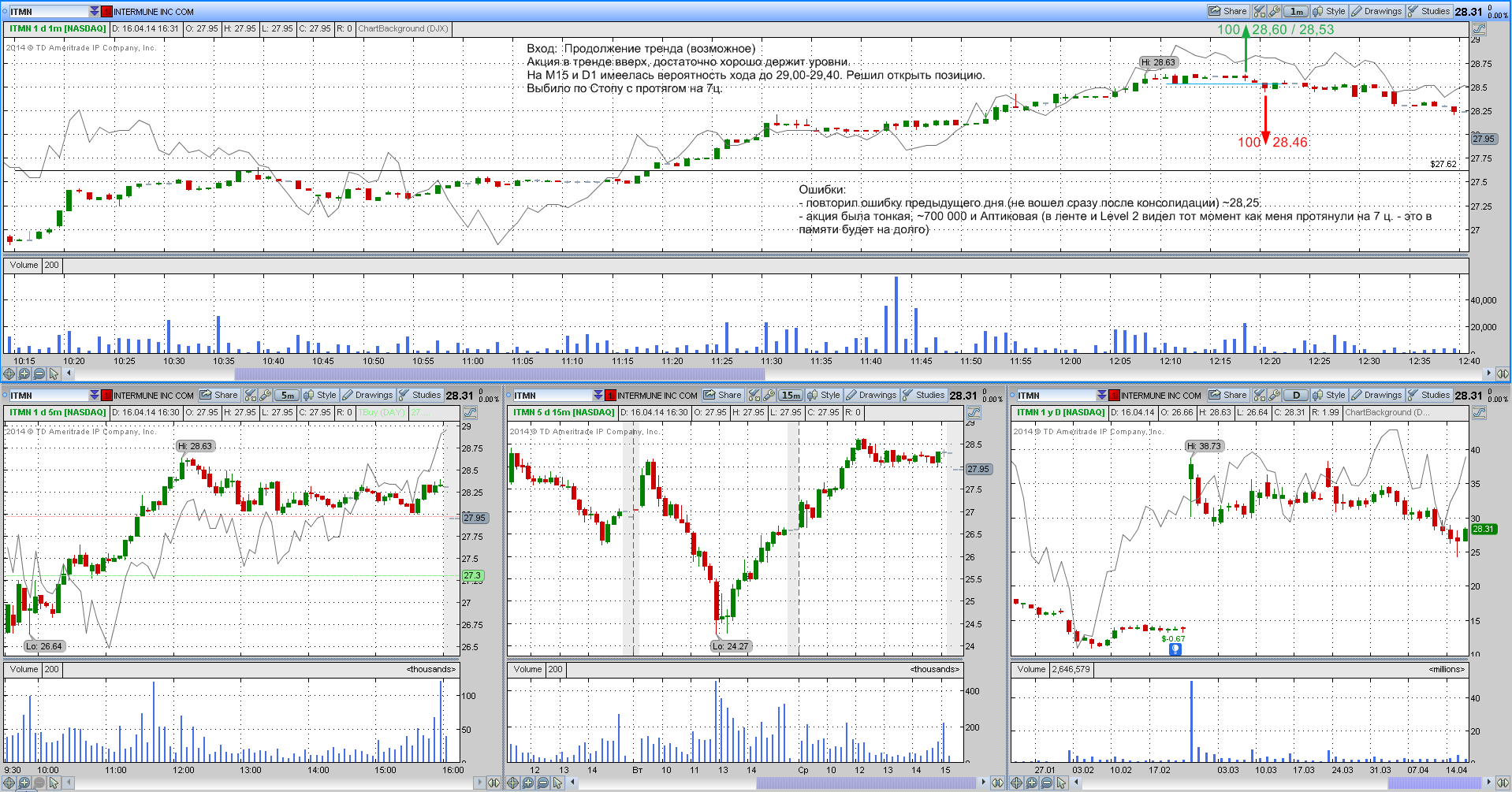Zoom in on daily chart
This screenshot has height=792, width=1512.
point(1031,783)
